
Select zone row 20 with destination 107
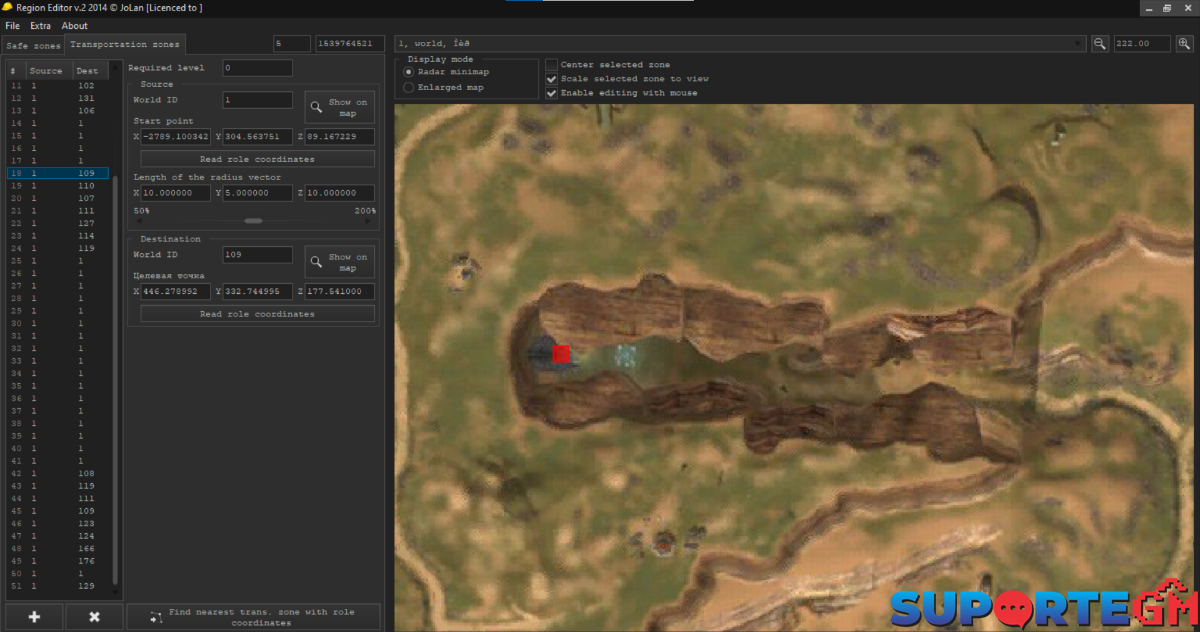[x=57, y=198]
